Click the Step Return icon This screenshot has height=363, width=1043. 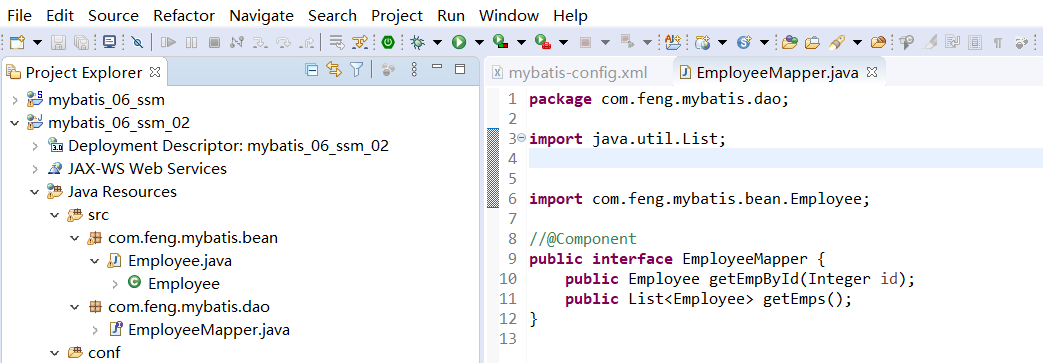pos(307,43)
